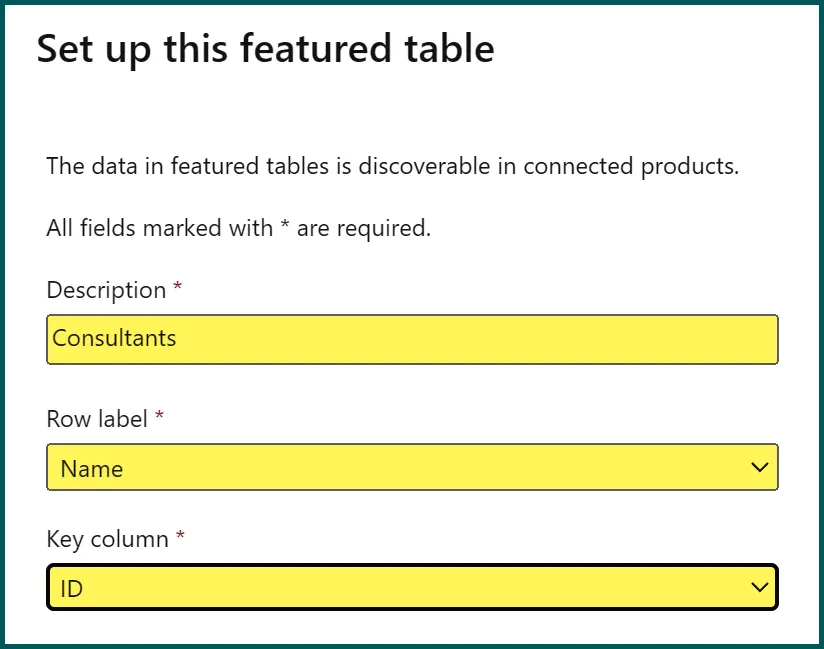Open the Key column dropdown
Screen dimensions: 824x649
click(411, 588)
